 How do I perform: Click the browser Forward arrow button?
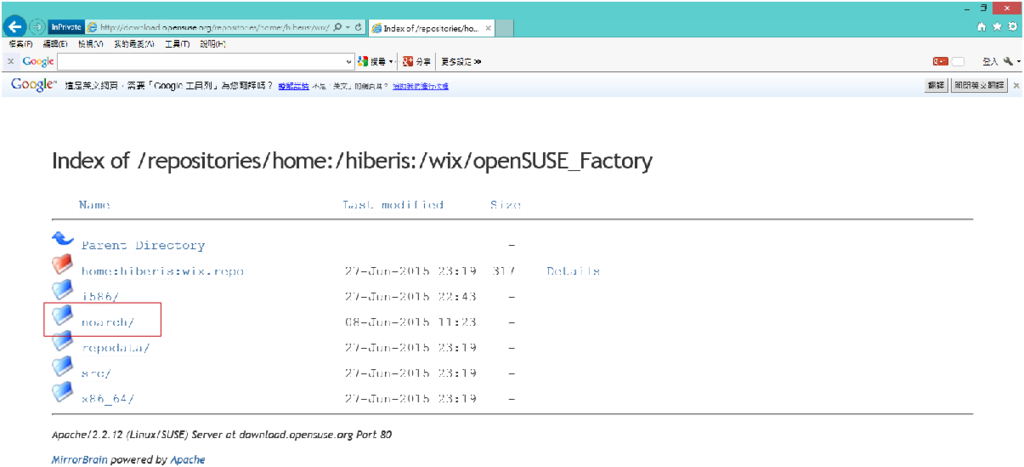(x=37, y=27)
